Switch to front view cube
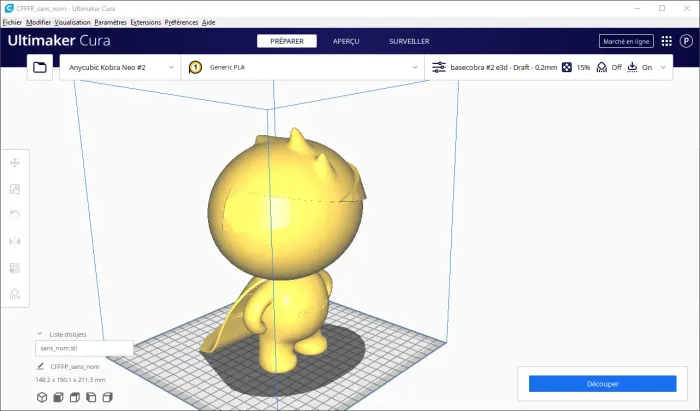Screen dimensions: 700x411 [58, 397]
